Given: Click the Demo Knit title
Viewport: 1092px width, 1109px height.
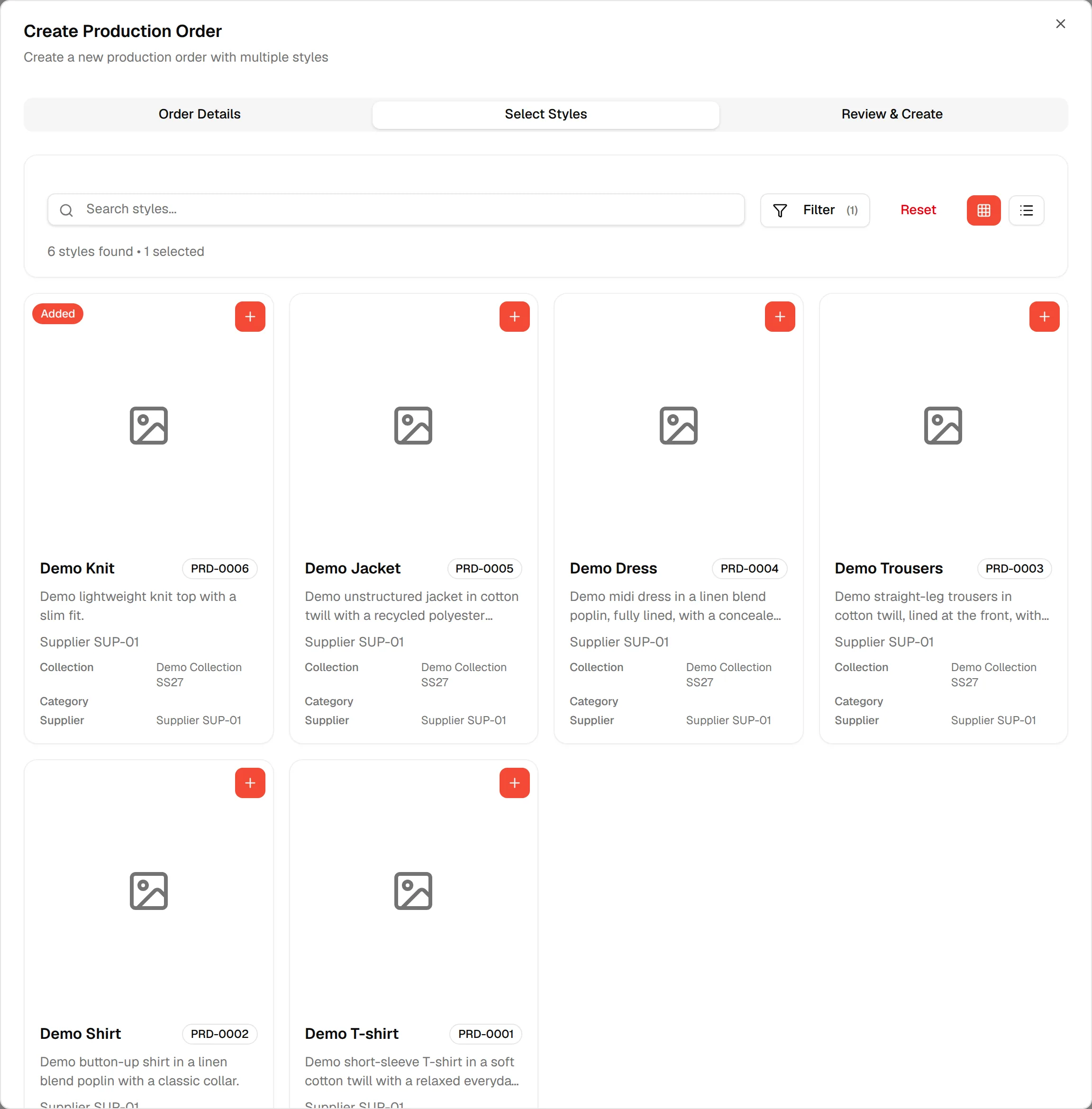Looking at the screenshot, I should pyautogui.click(x=77, y=568).
